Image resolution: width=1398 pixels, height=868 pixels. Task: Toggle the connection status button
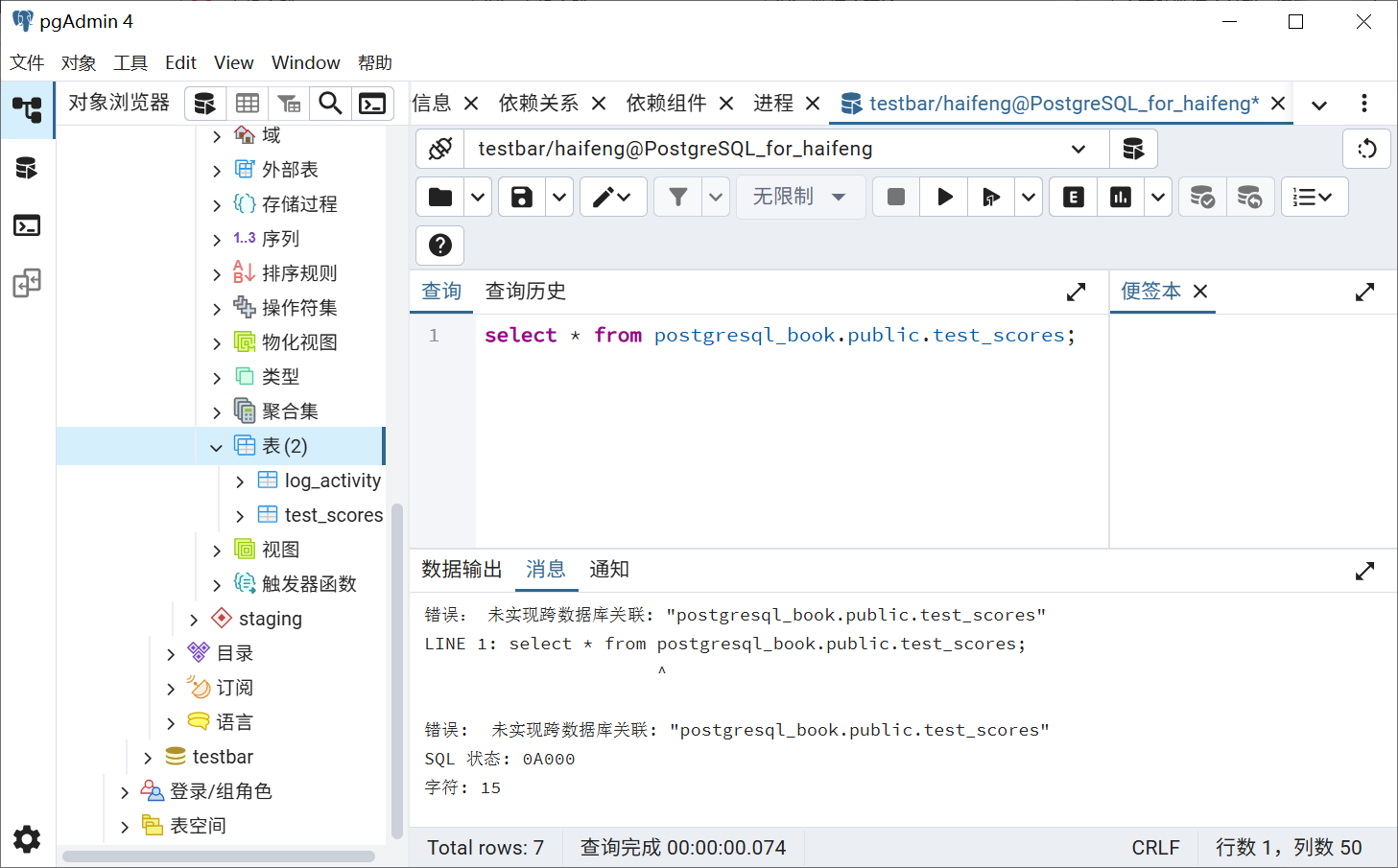point(440,149)
